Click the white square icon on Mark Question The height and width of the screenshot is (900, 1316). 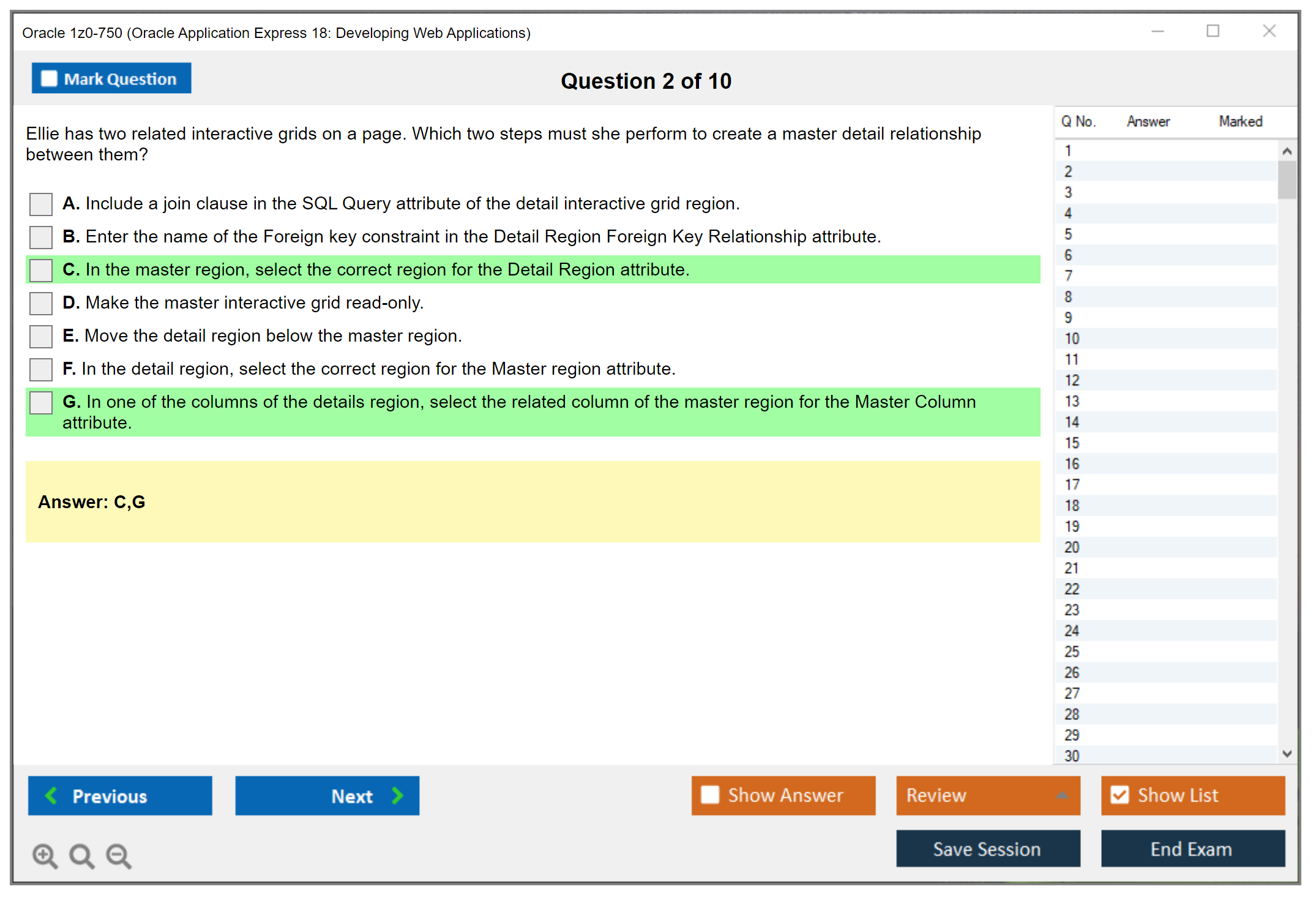(x=48, y=78)
